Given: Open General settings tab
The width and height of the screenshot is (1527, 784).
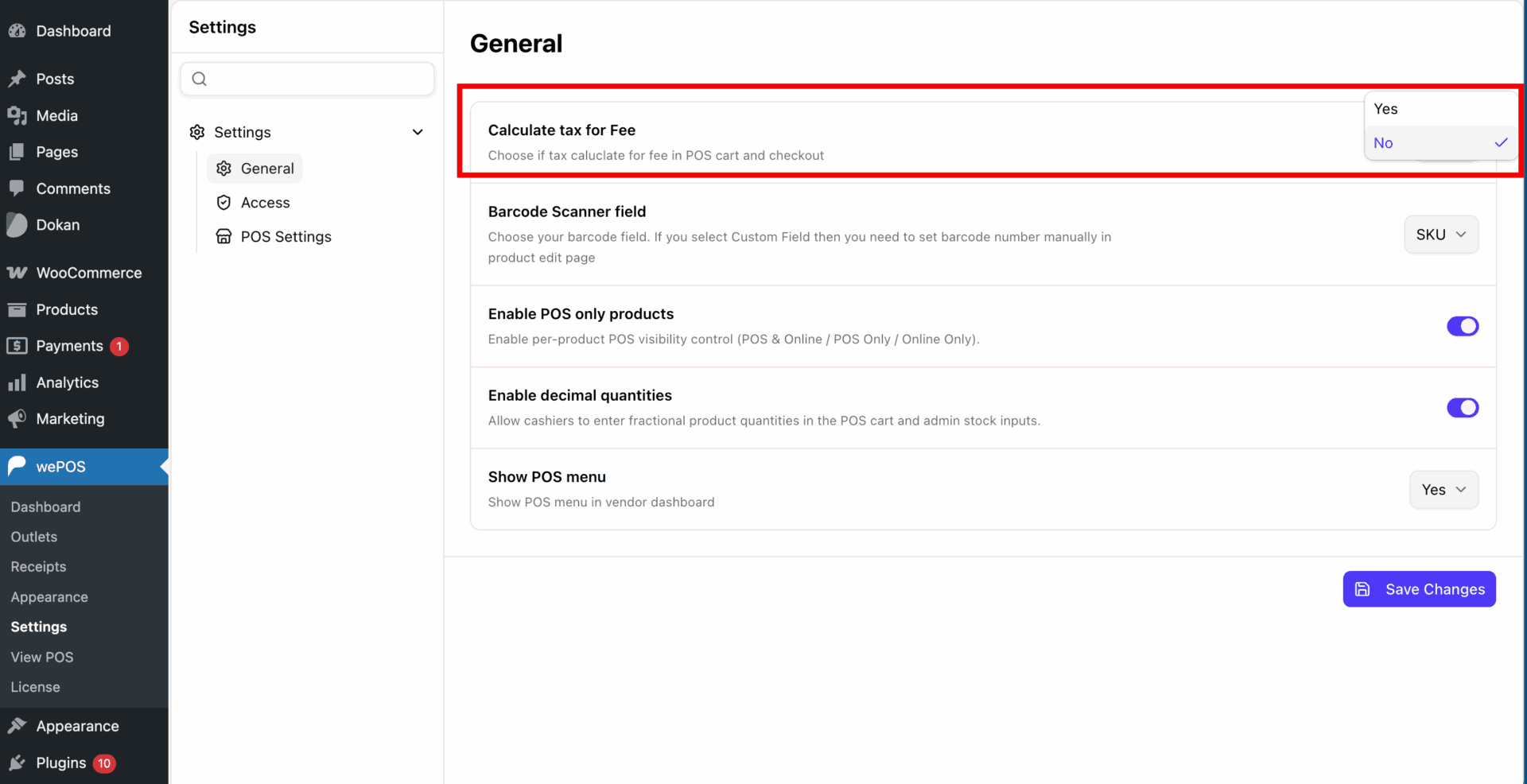Looking at the screenshot, I should coord(255,169).
